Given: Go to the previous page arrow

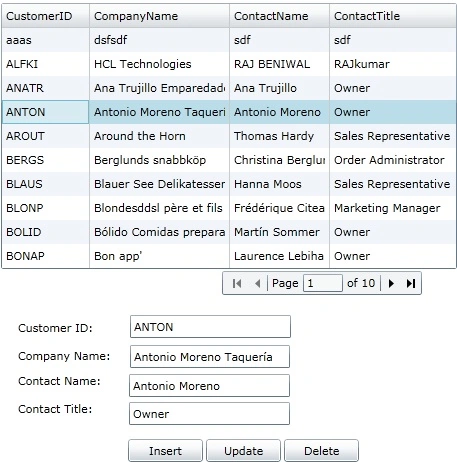Looking at the screenshot, I should click(257, 283).
